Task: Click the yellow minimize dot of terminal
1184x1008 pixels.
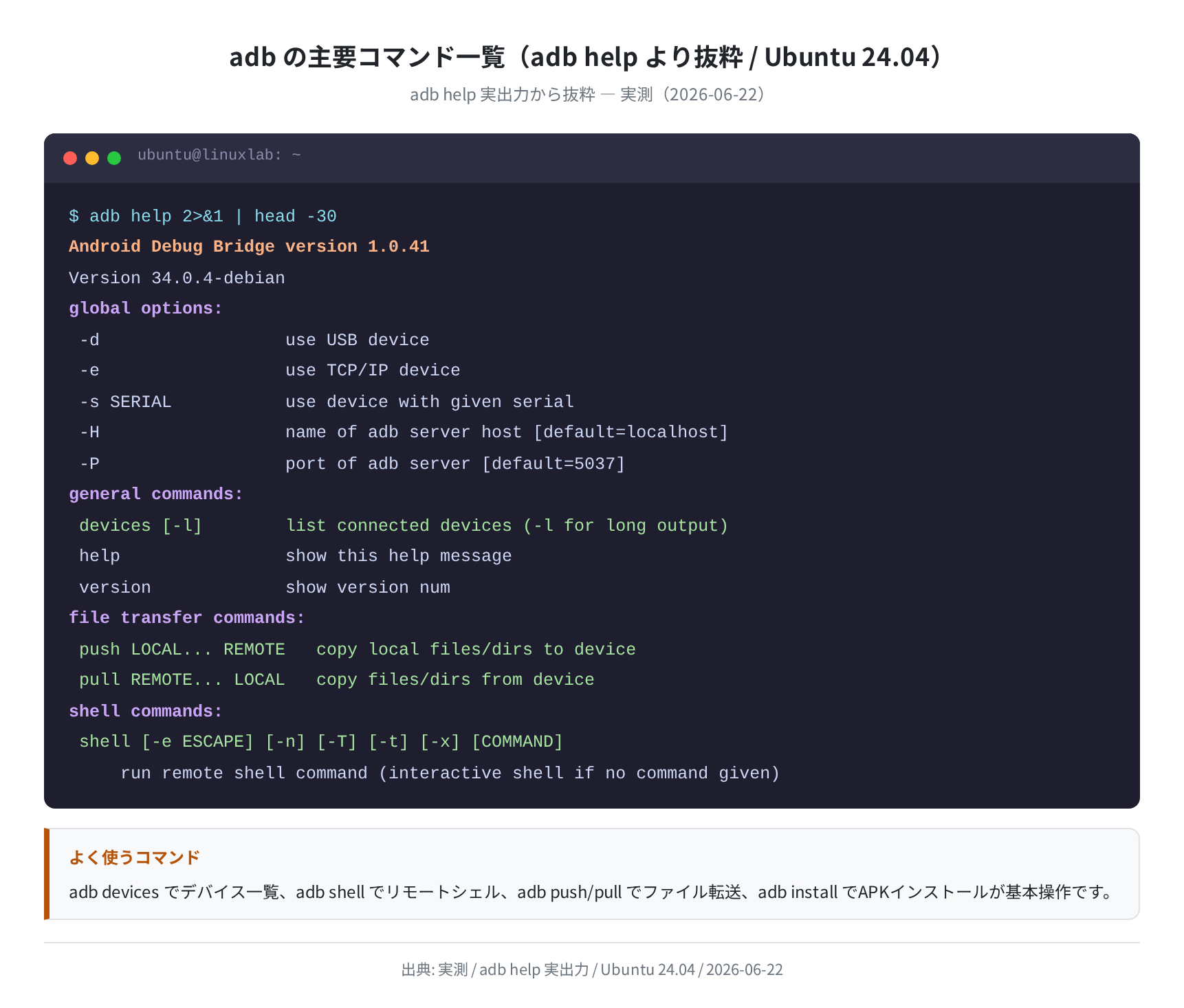Action: (x=92, y=158)
